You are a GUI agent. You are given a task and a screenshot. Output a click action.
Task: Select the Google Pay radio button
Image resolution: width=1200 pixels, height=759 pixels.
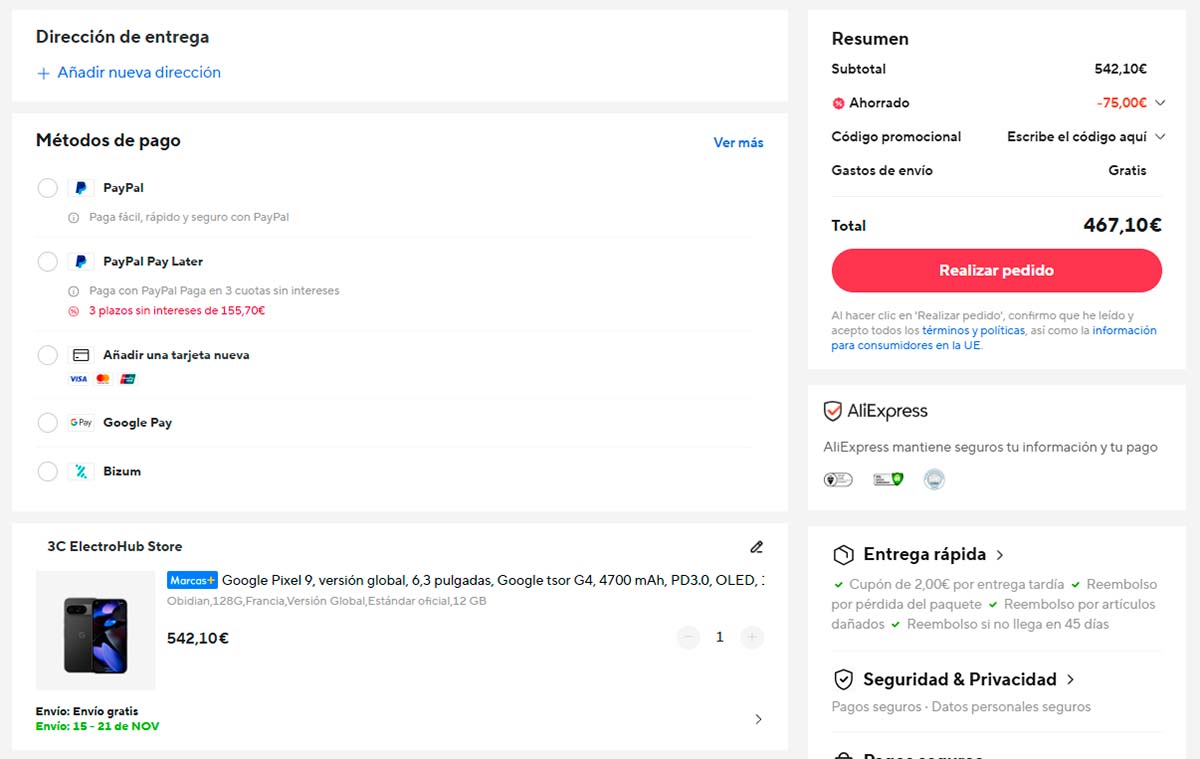[x=47, y=422]
